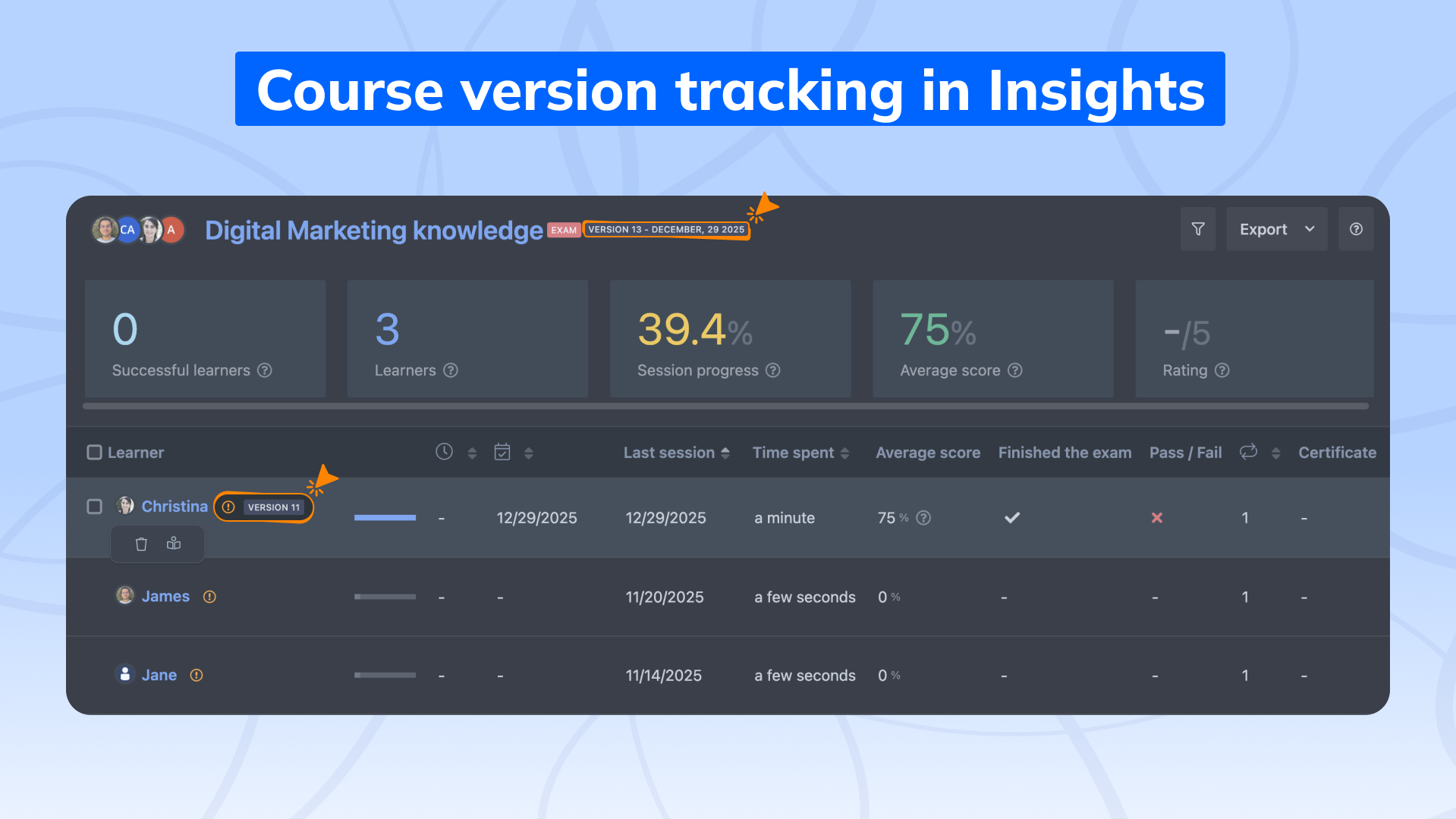The image size is (1456, 819).
Task: Check the checkbox for Christina's row
Action: (95, 507)
